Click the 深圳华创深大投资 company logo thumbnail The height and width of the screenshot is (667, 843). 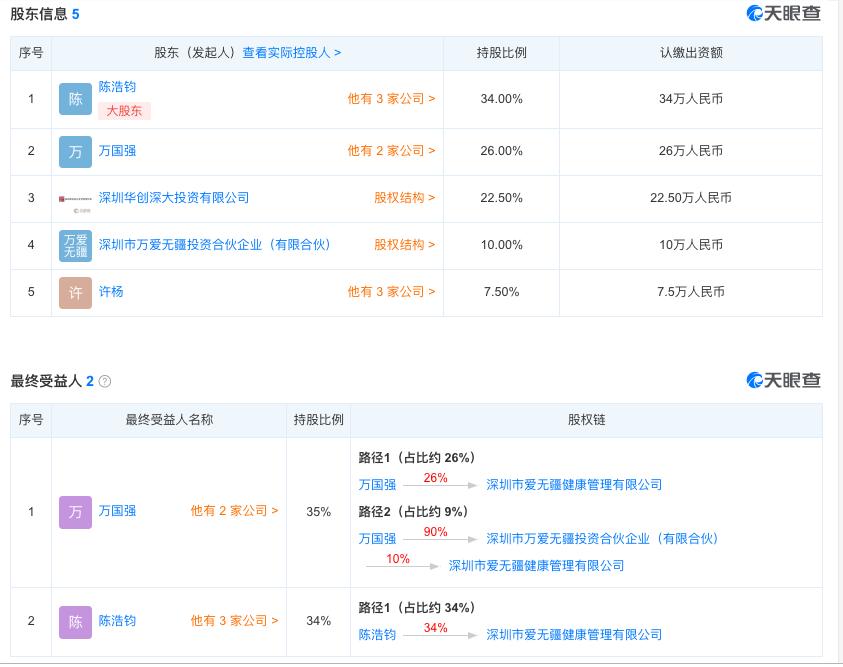[75, 199]
